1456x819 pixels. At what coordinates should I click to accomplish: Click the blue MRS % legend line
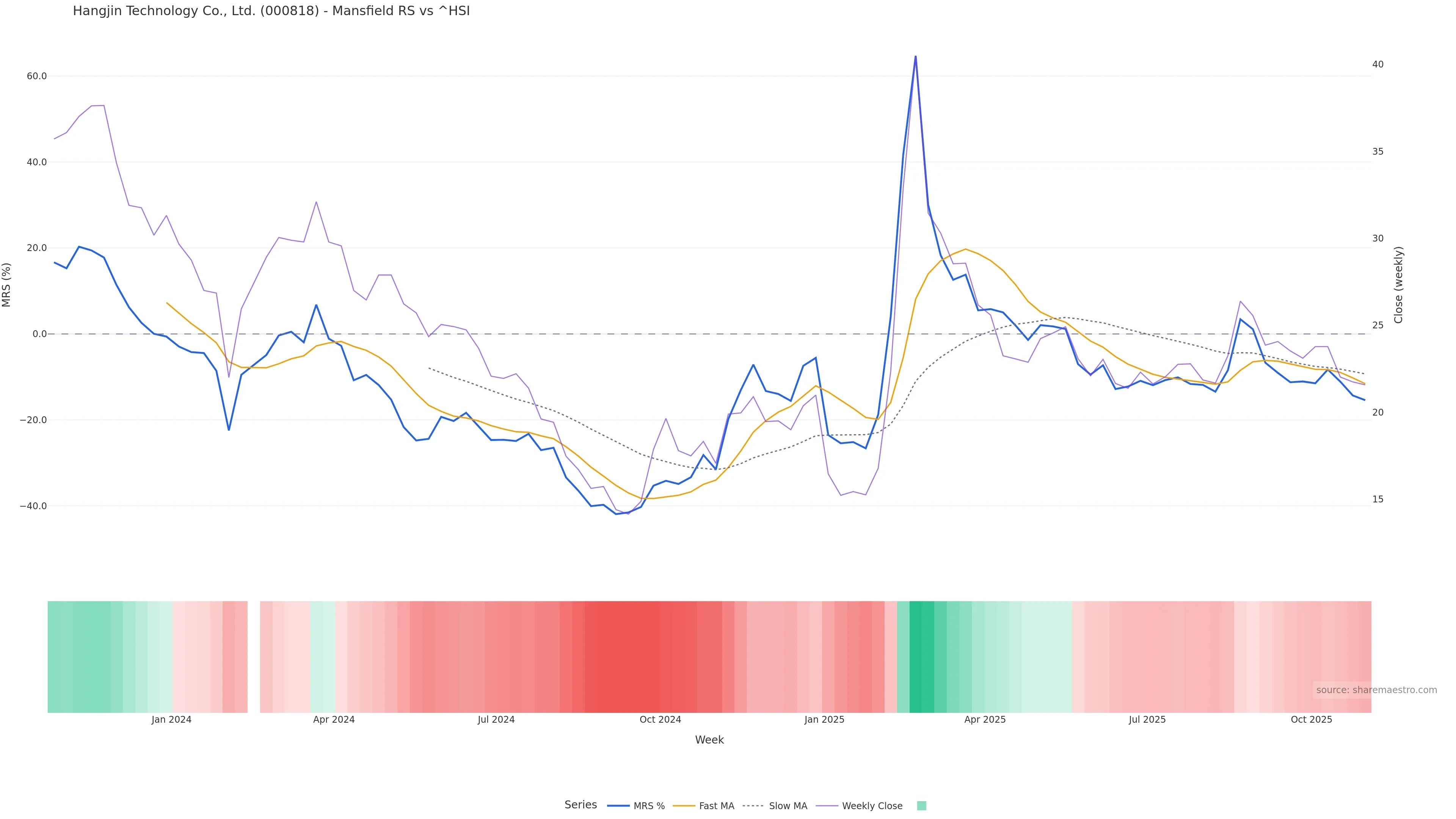(618, 806)
